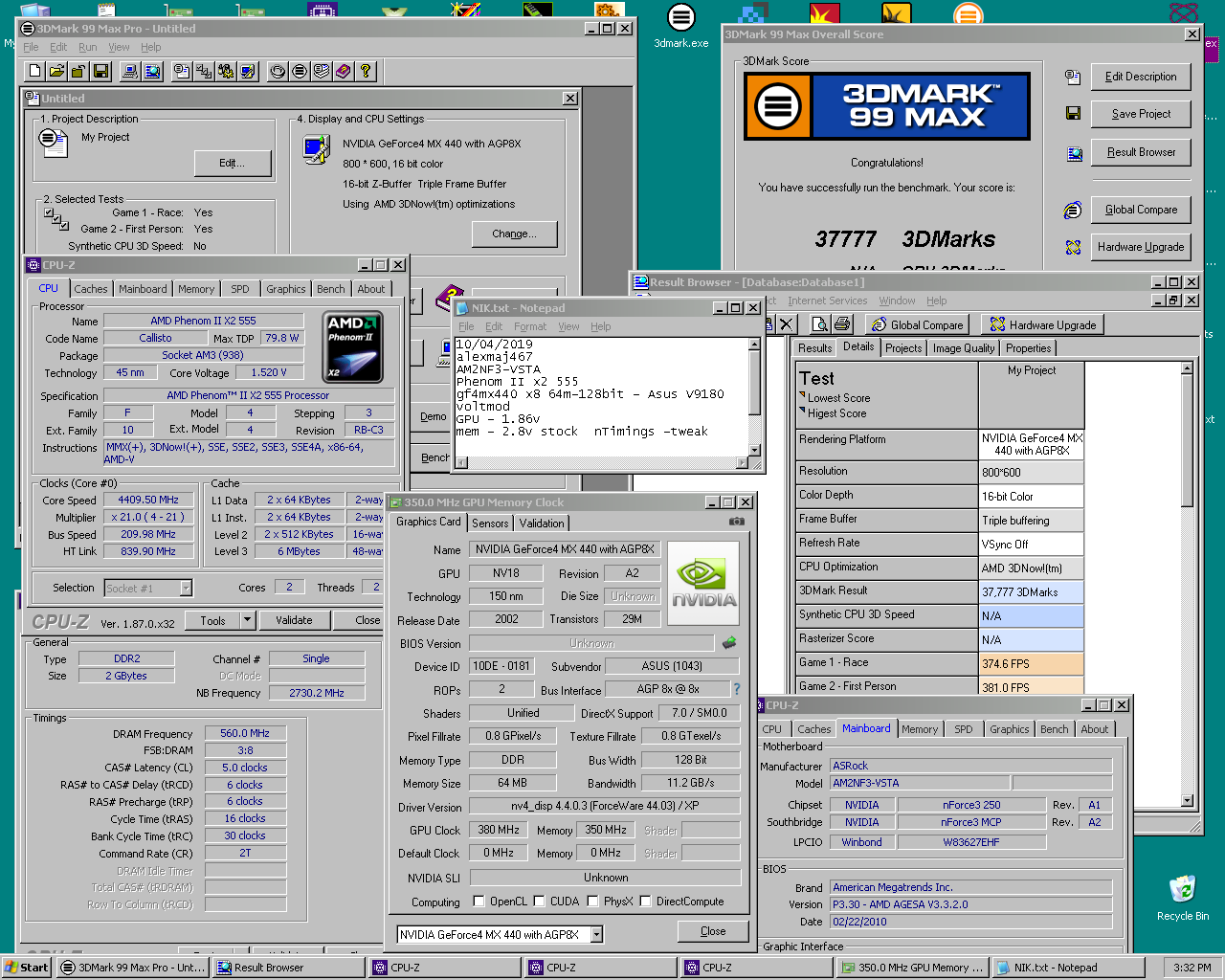Click the purple help book icon in 3DMark toolbar

click(343, 71)
